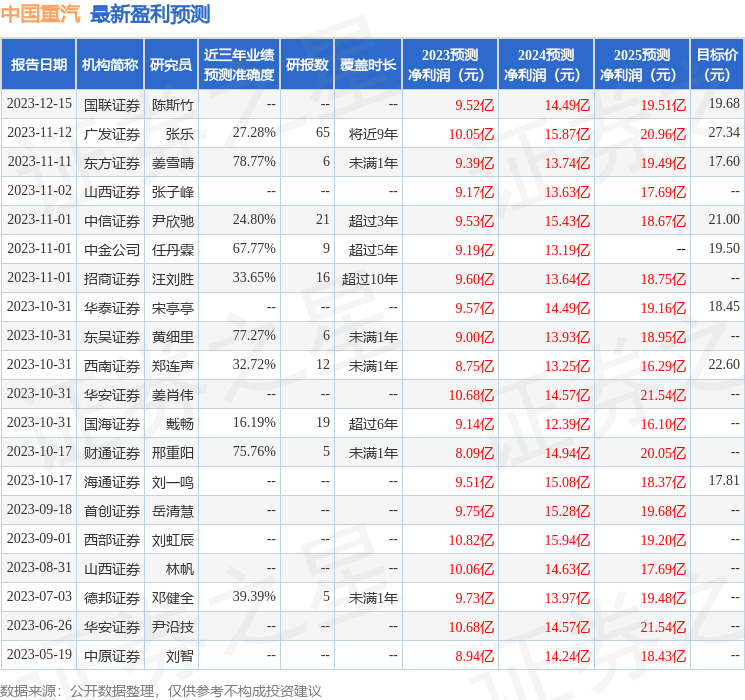Image resolution: width=745 pixels, height=700 pixels.
Task: Select the 中金公司 institution cell
Action: click(x=112, y=250)
